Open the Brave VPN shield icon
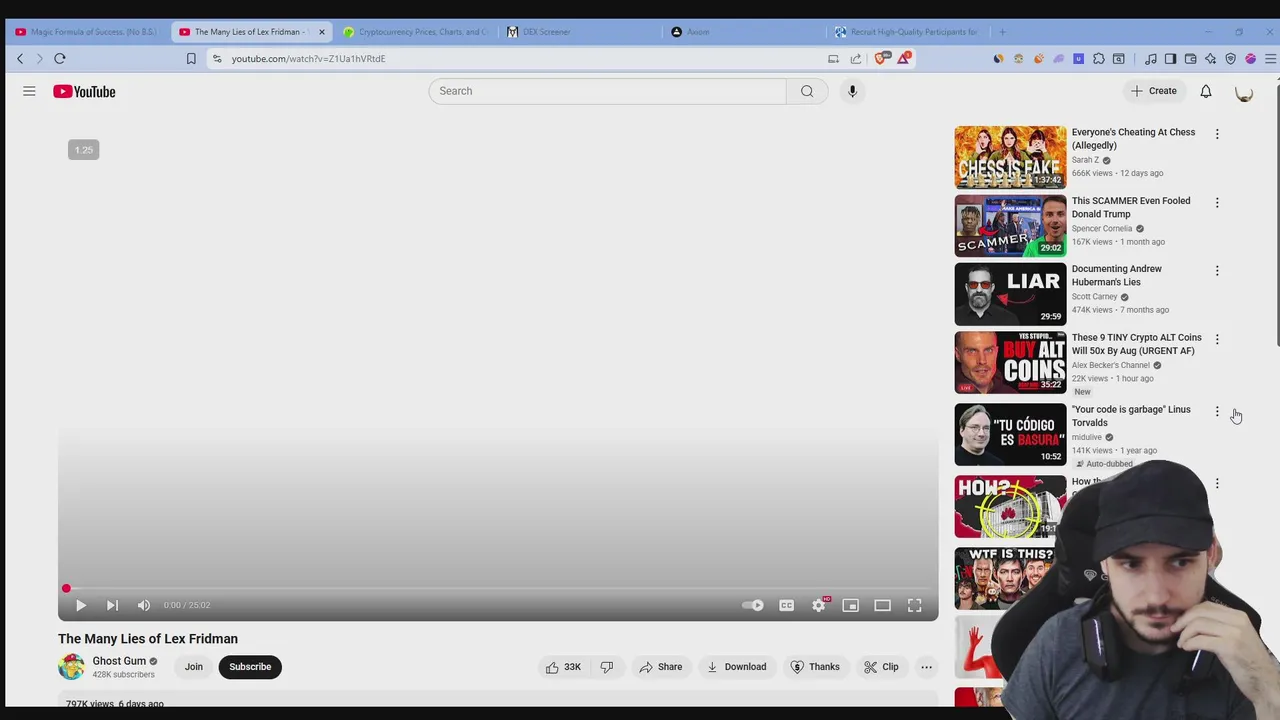Image resolution: width=1280 pixels, height=720 pixels. 1230,59
